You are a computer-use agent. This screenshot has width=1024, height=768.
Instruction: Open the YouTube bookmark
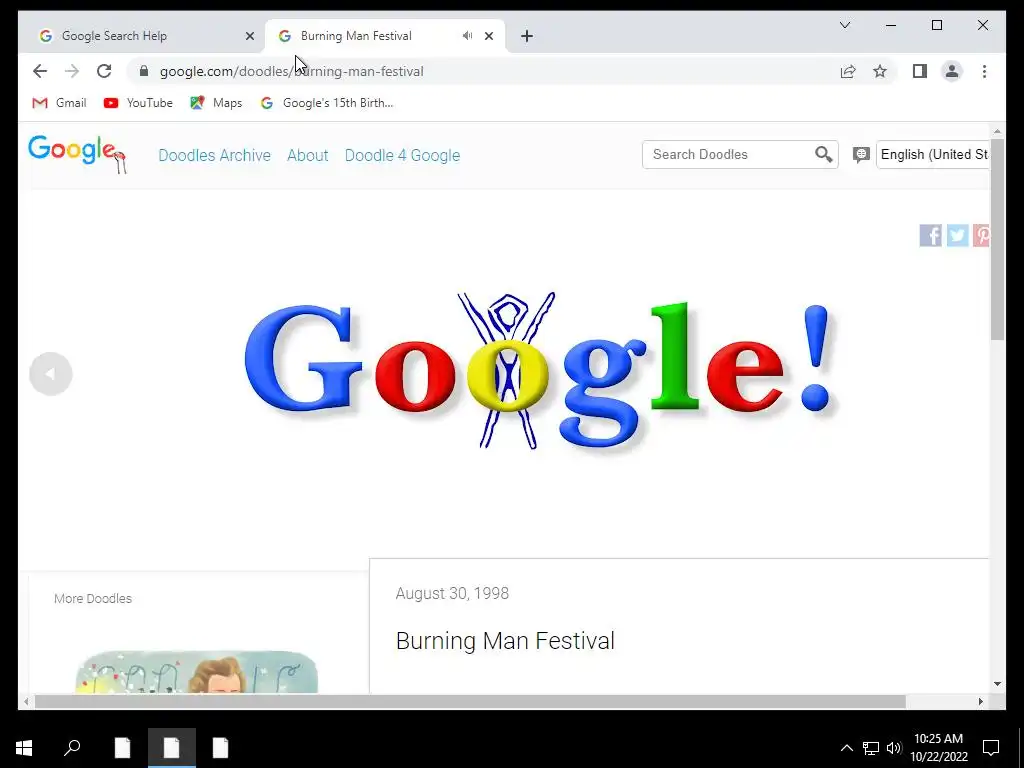138,103
